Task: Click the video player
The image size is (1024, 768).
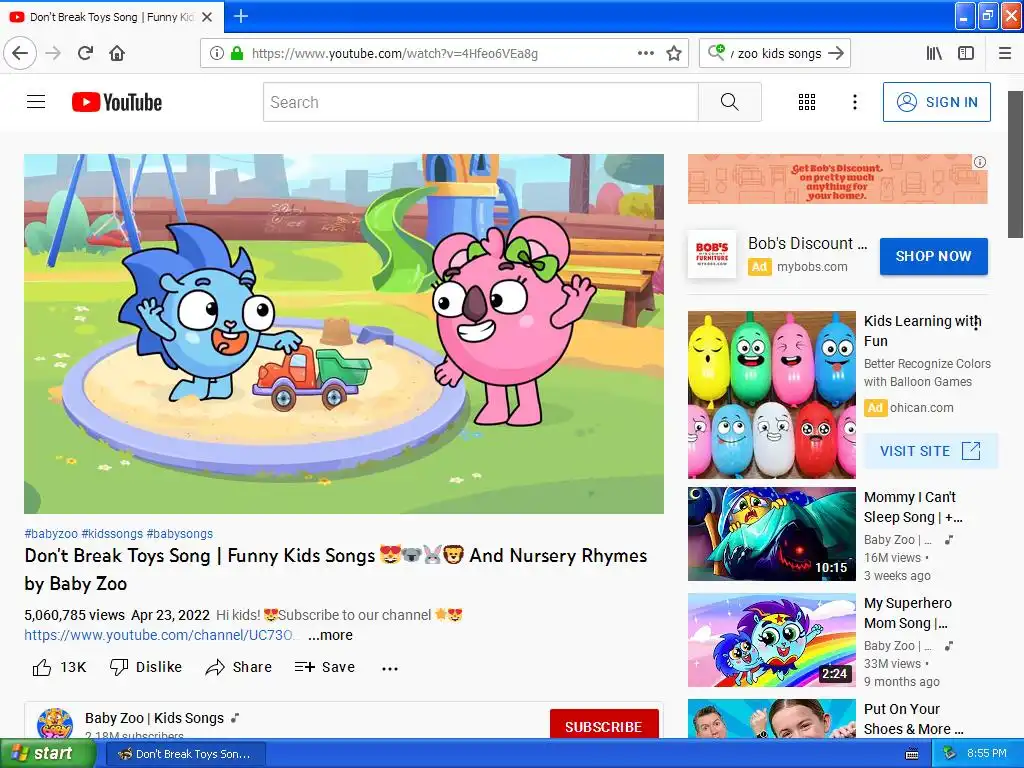Action: [344, 334]
